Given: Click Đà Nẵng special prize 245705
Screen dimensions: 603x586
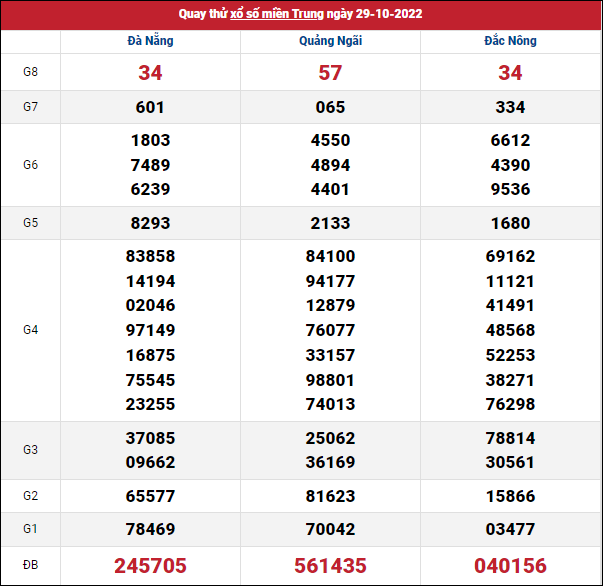Looking at the screenshot, I should tap(150, 565).
